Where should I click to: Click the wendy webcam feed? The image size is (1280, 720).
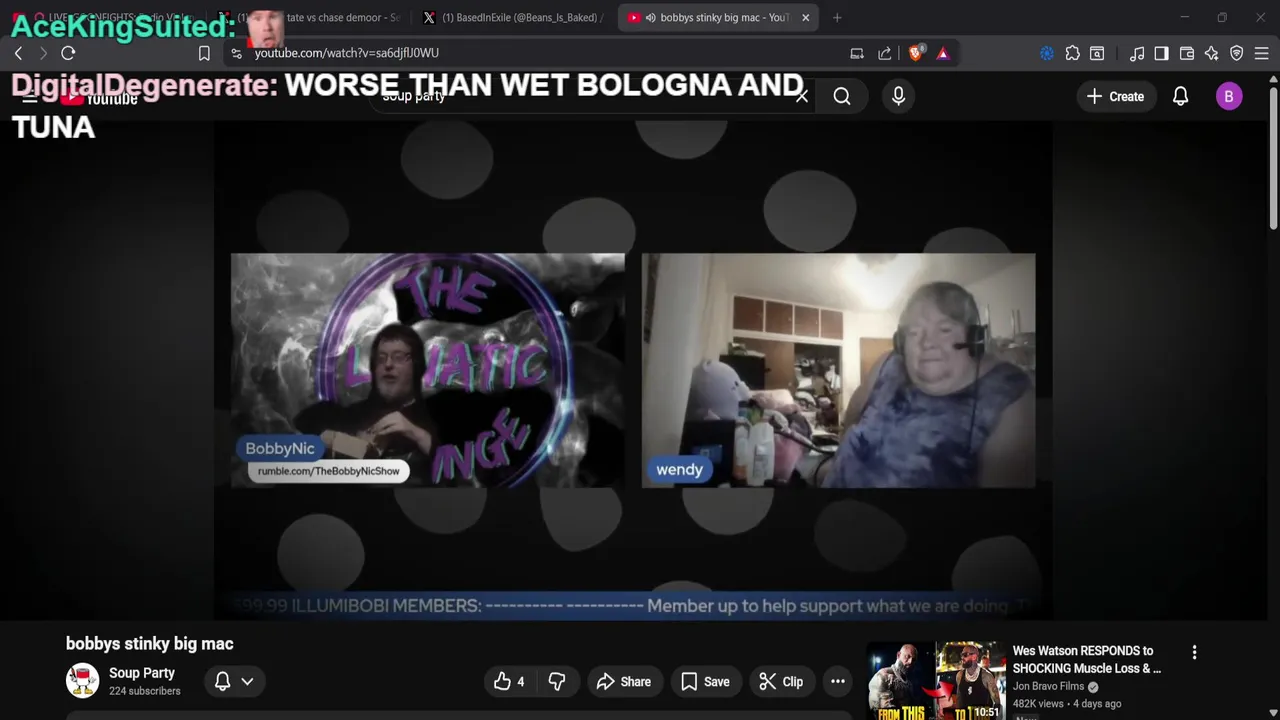(x=838, y=370)
